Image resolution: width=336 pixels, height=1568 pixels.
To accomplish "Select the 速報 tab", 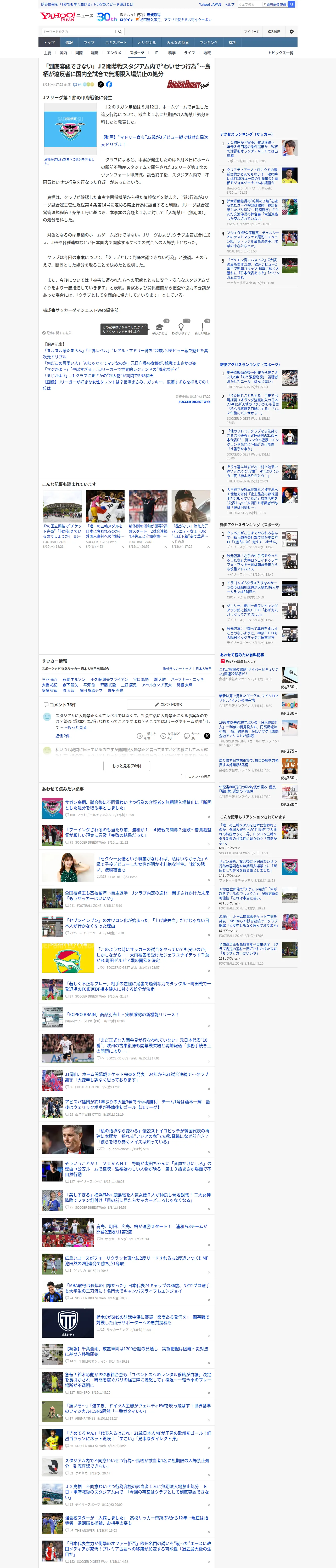I will click(x=69, y=43).
